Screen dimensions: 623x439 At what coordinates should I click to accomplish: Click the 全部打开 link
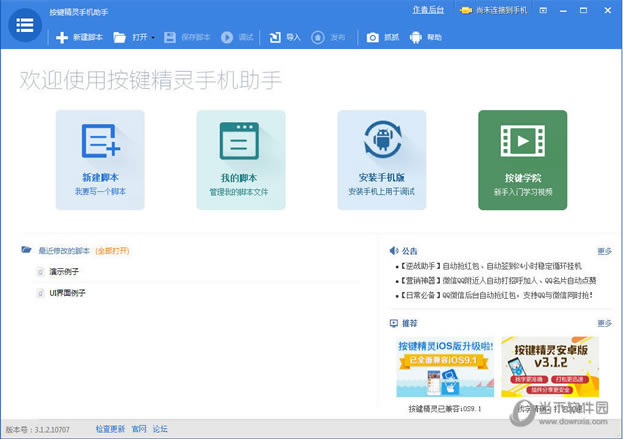point(113,250)
